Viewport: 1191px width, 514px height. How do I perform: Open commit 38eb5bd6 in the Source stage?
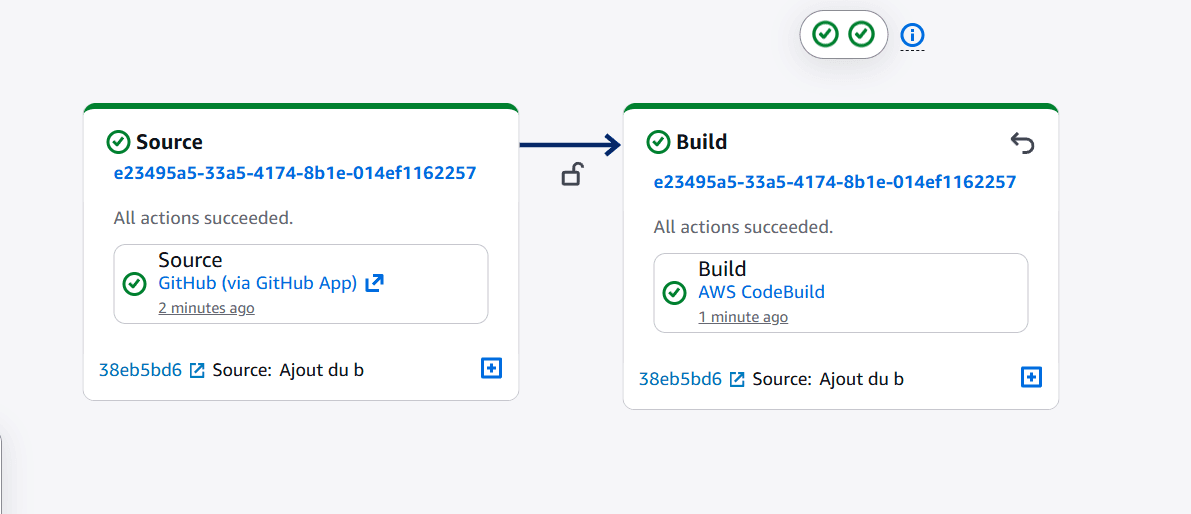coord(140,370)
